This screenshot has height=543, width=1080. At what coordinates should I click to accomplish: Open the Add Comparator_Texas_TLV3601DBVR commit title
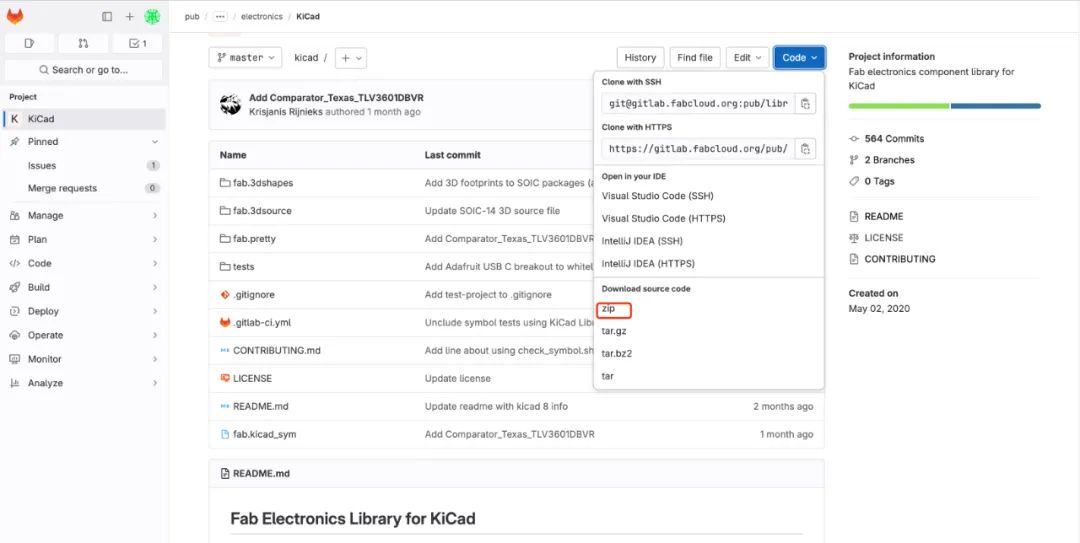336,98
